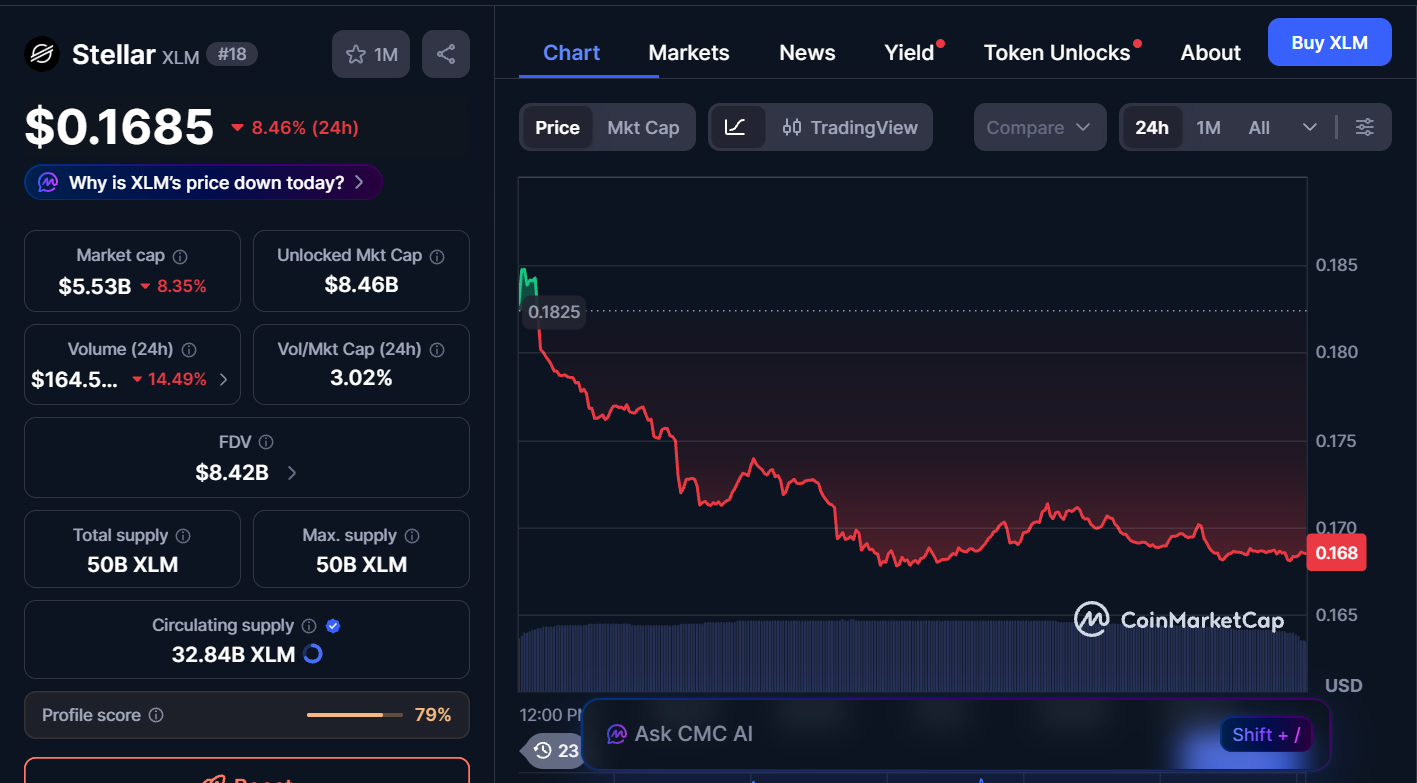The height and width of the screenshot is (783, 1417).
Task: Open the share options icon
Action: tap(446, 54)
